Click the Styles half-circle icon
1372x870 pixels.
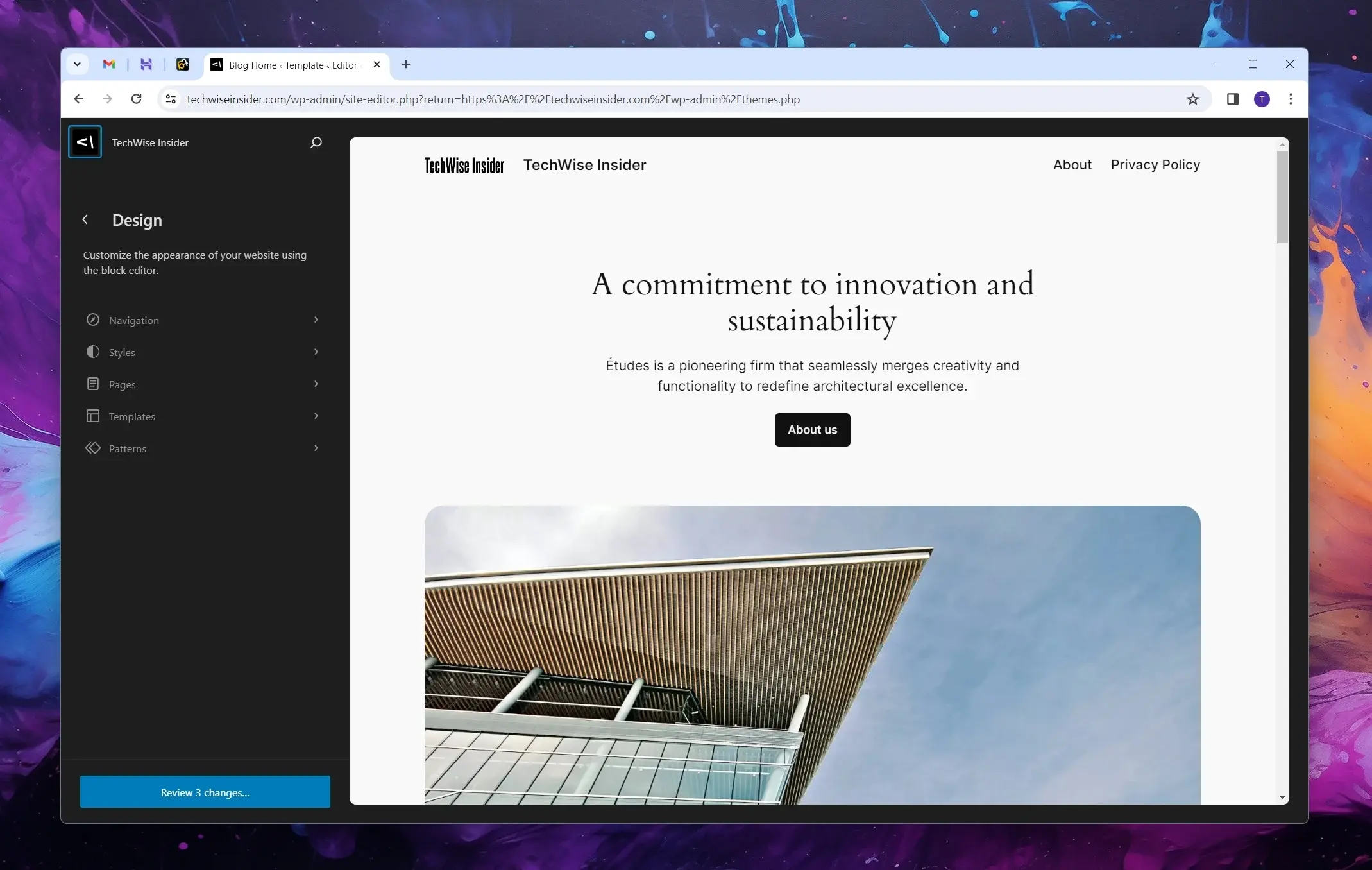tap(93, 352)
